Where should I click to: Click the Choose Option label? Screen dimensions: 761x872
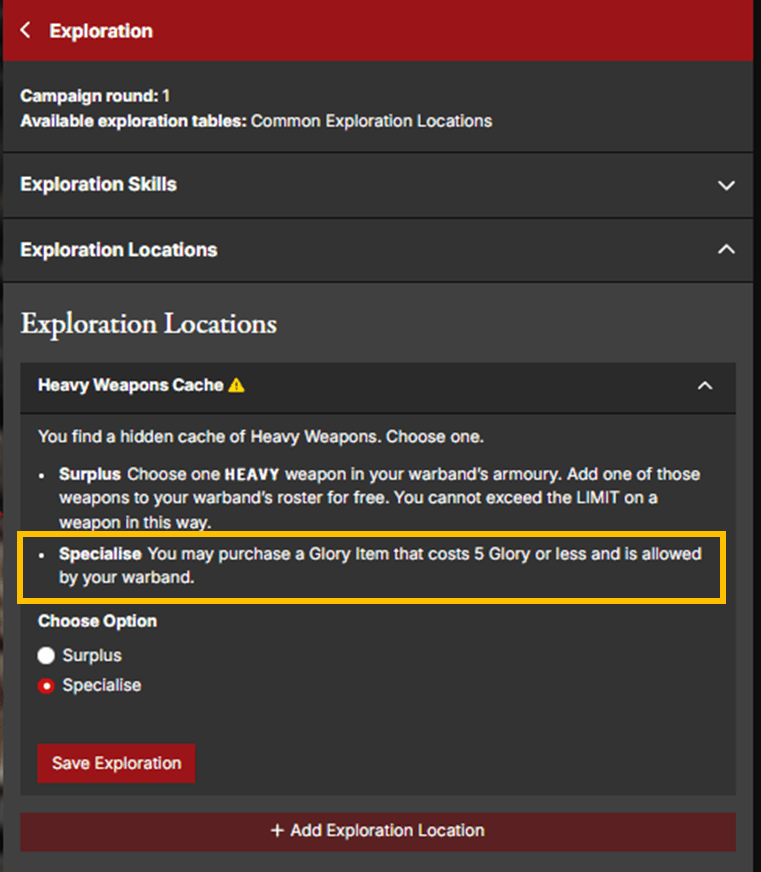point(97,621)
